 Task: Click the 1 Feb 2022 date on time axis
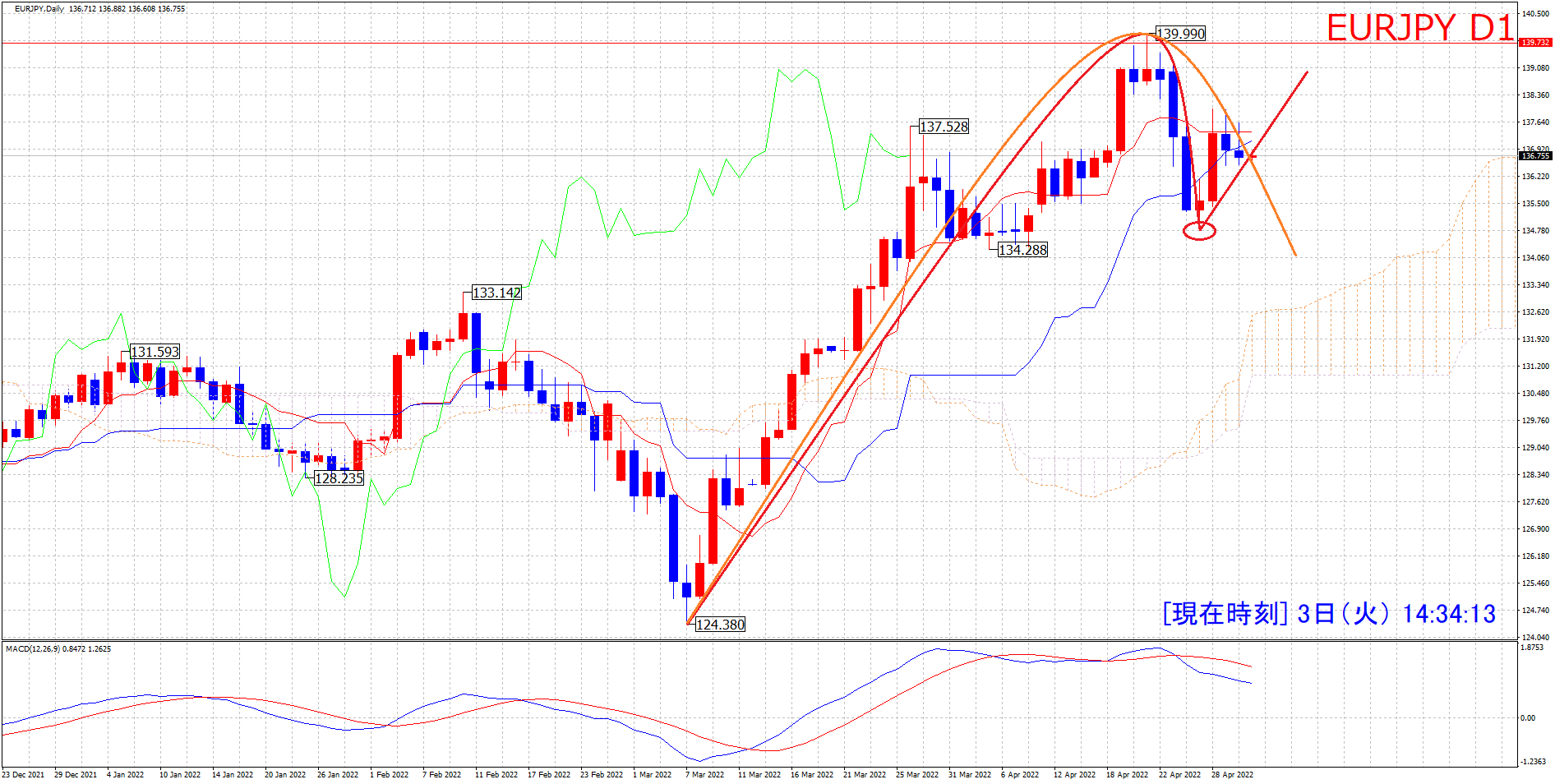tap(389, 774)
